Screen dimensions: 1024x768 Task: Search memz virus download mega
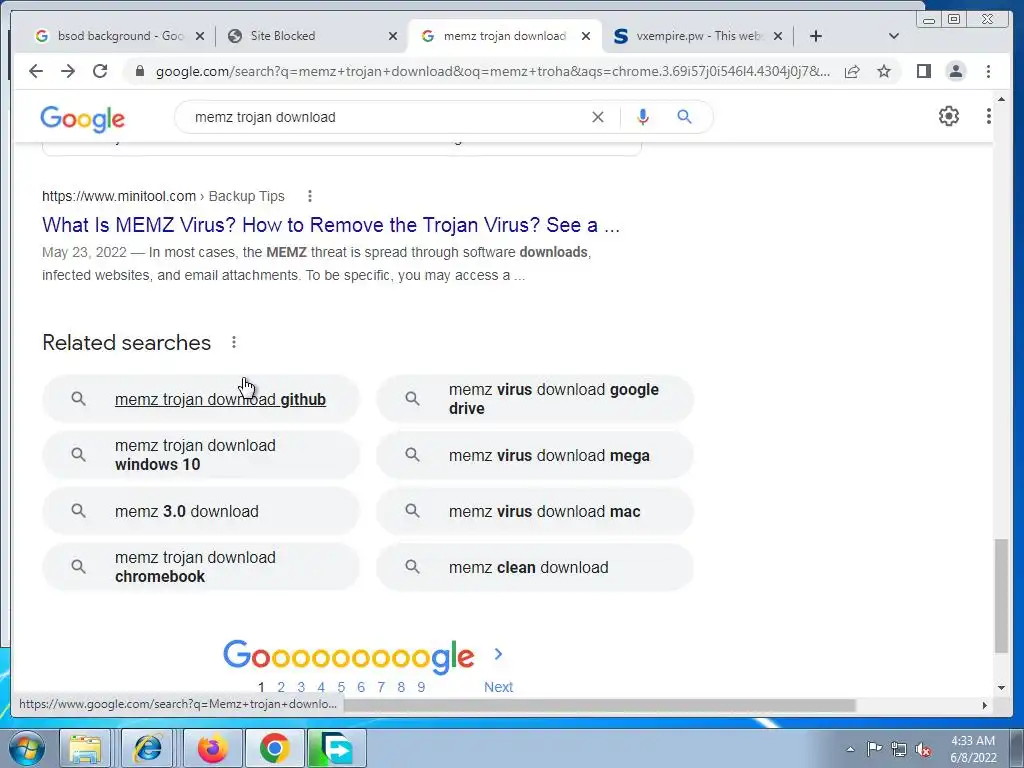535,455
